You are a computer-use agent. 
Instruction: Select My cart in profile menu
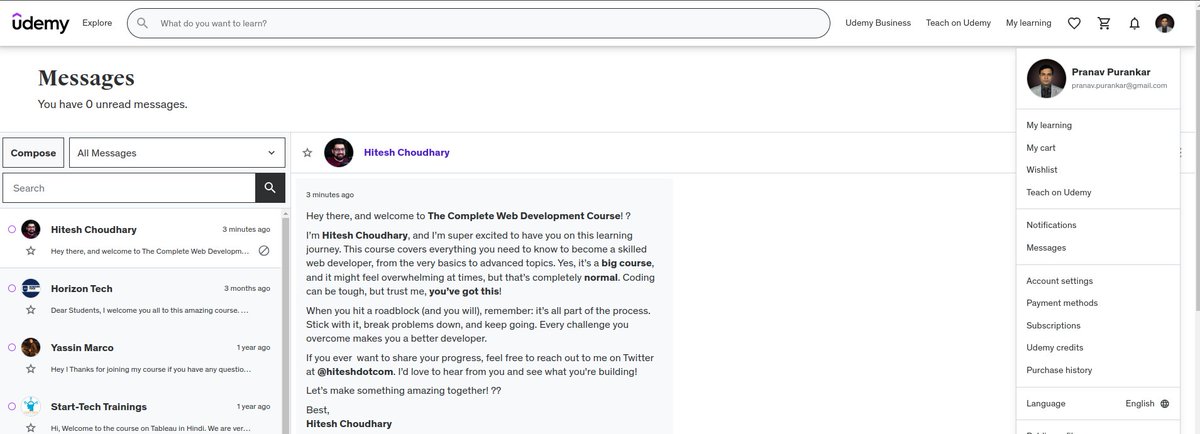tap(1041, 147)
